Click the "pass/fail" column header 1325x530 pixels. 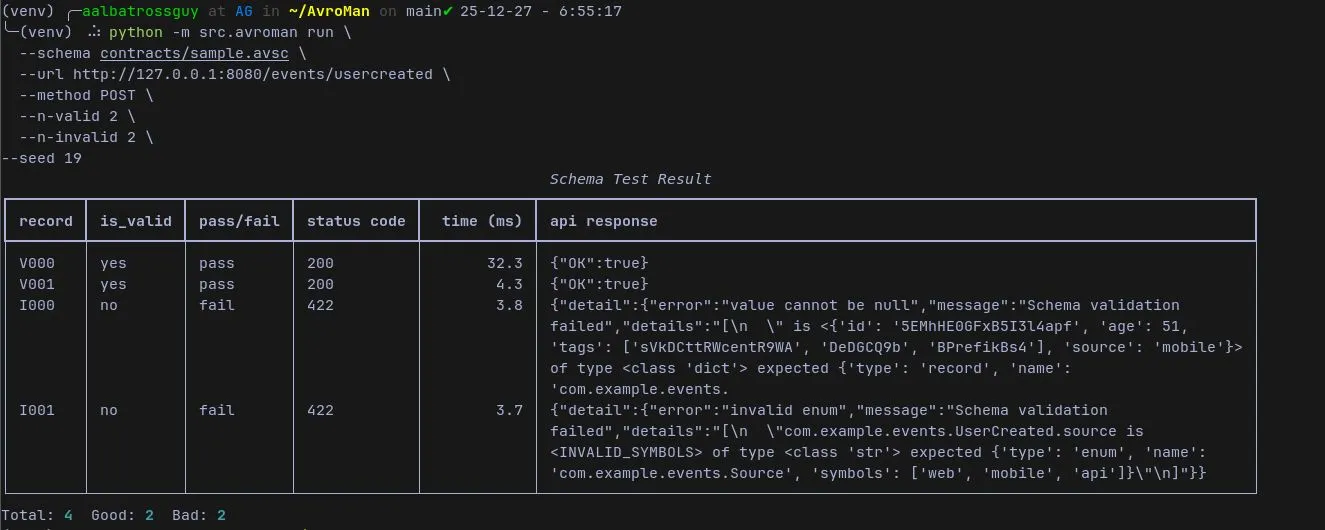pos(239,221)
